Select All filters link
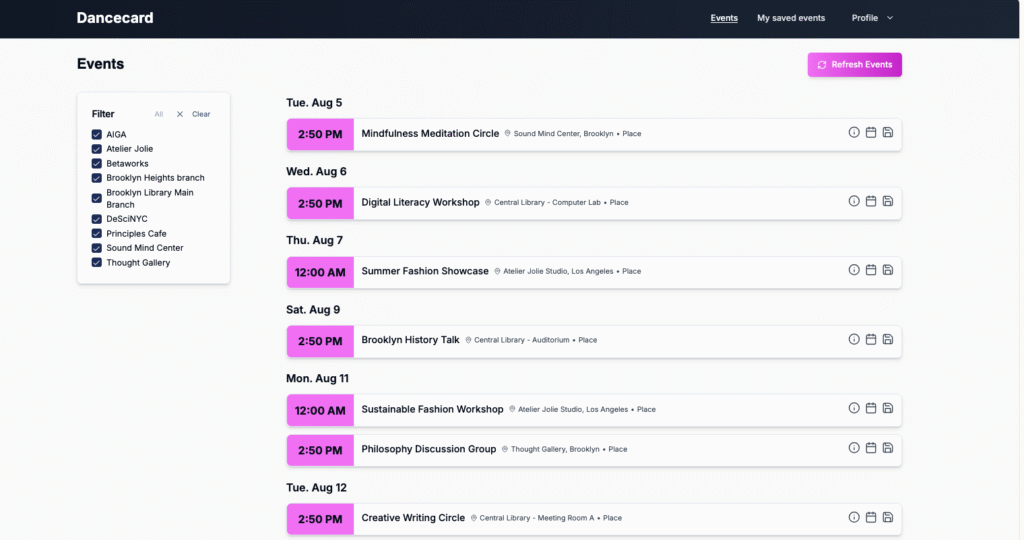 point(158,114)
